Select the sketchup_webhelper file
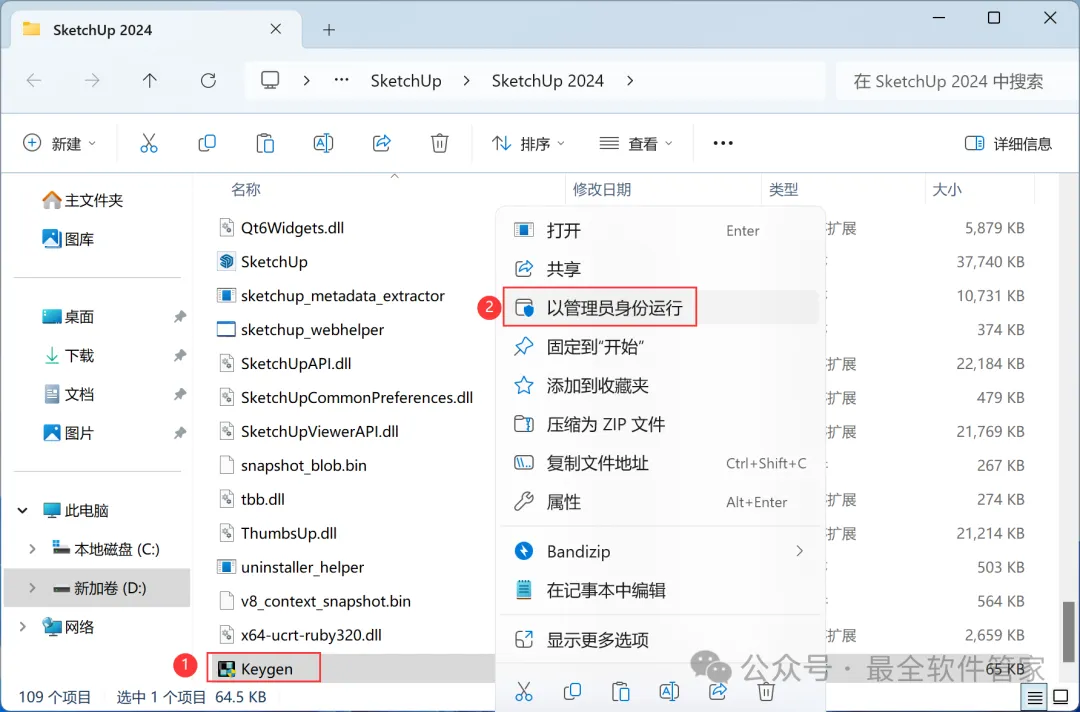 (x=312, y=330)
